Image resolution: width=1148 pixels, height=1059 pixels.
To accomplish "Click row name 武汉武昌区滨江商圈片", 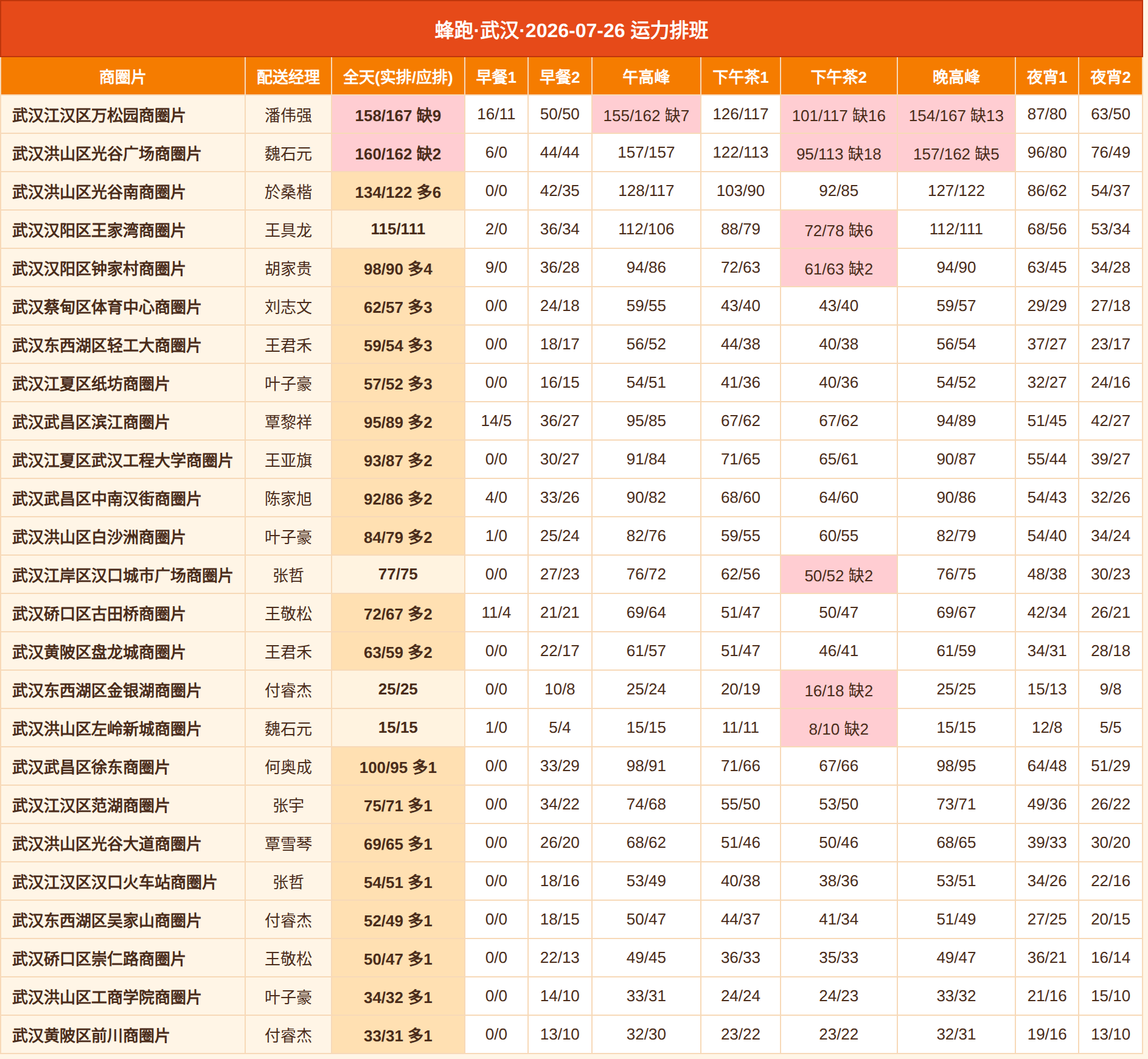I will tap(91, 422).
